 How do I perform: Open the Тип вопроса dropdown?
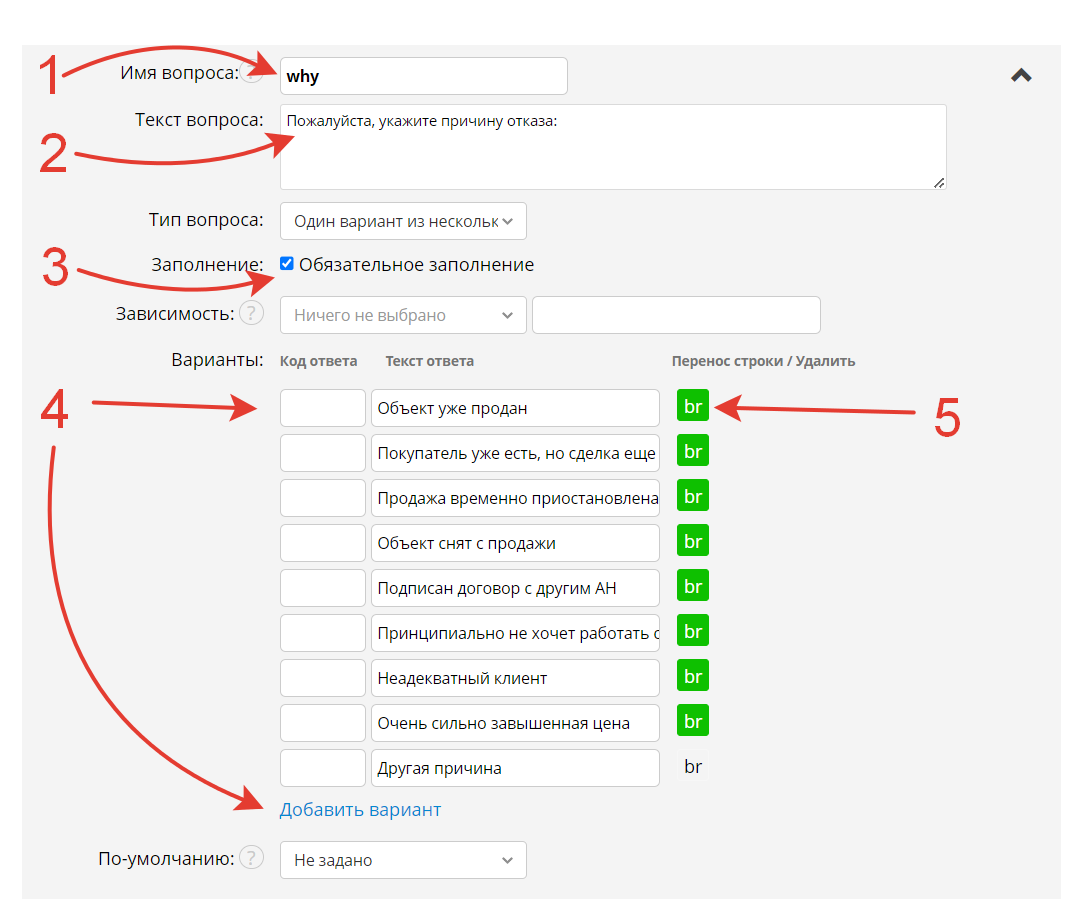pos(403,221)
